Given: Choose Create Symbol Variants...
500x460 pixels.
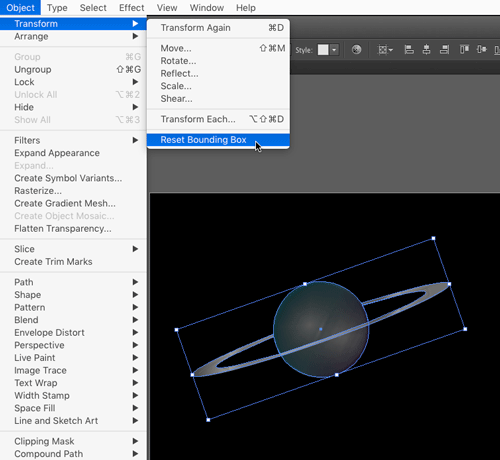Looking at the screenshot, I should [x=73, y=178].
